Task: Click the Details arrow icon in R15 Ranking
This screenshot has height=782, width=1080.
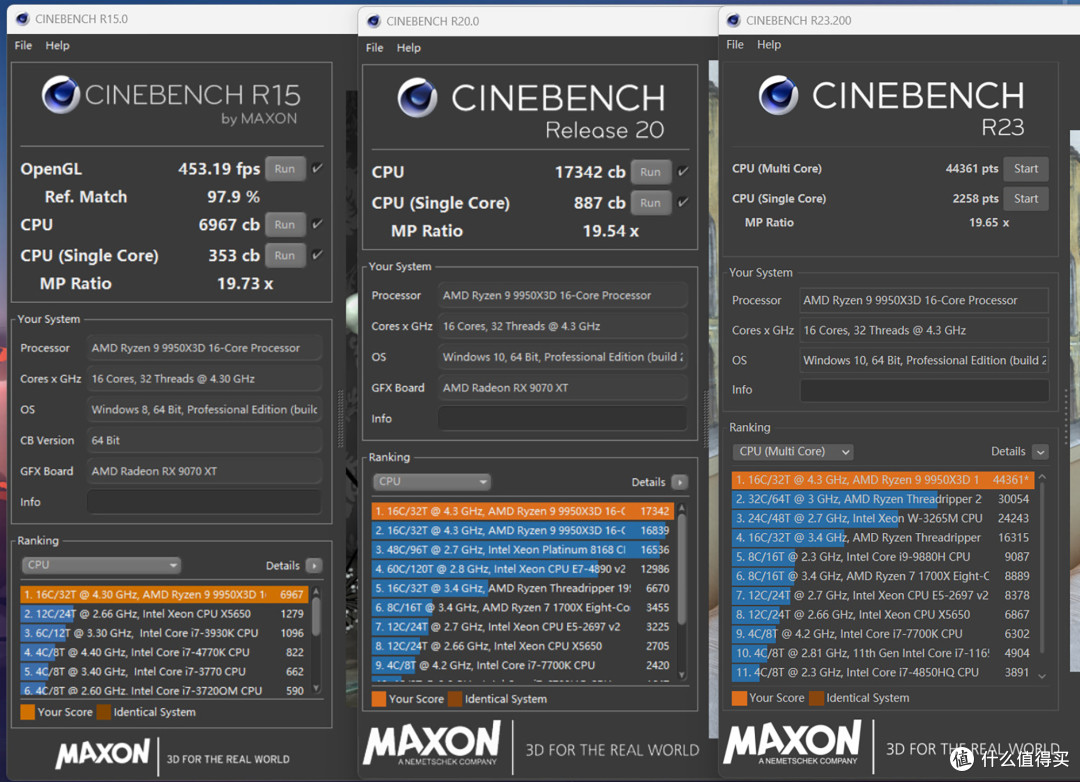Action: (314, 566)
